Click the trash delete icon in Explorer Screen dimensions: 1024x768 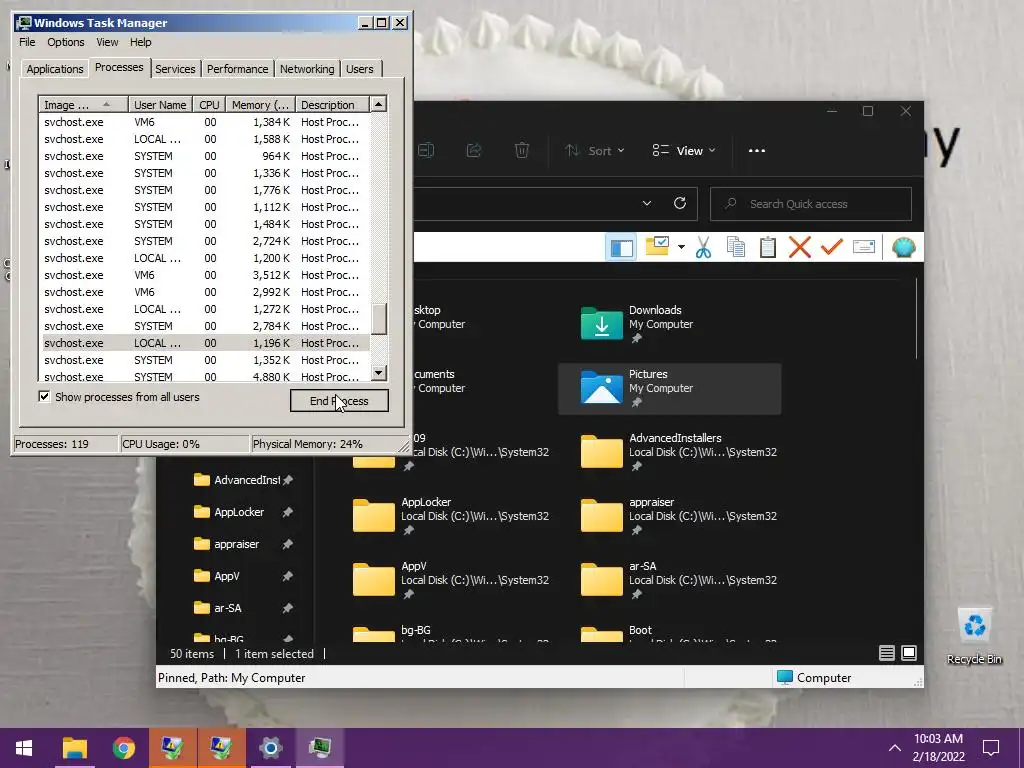522,151
